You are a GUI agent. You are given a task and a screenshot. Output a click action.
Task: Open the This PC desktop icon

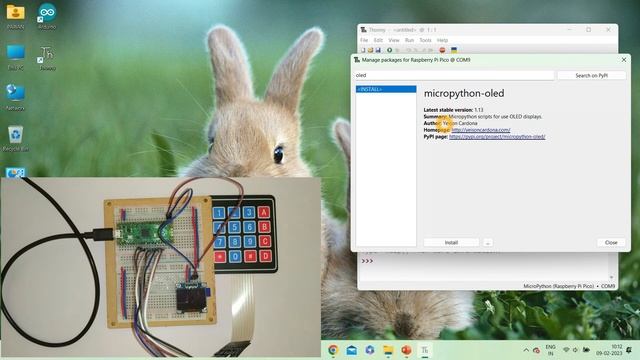point(16,57)
